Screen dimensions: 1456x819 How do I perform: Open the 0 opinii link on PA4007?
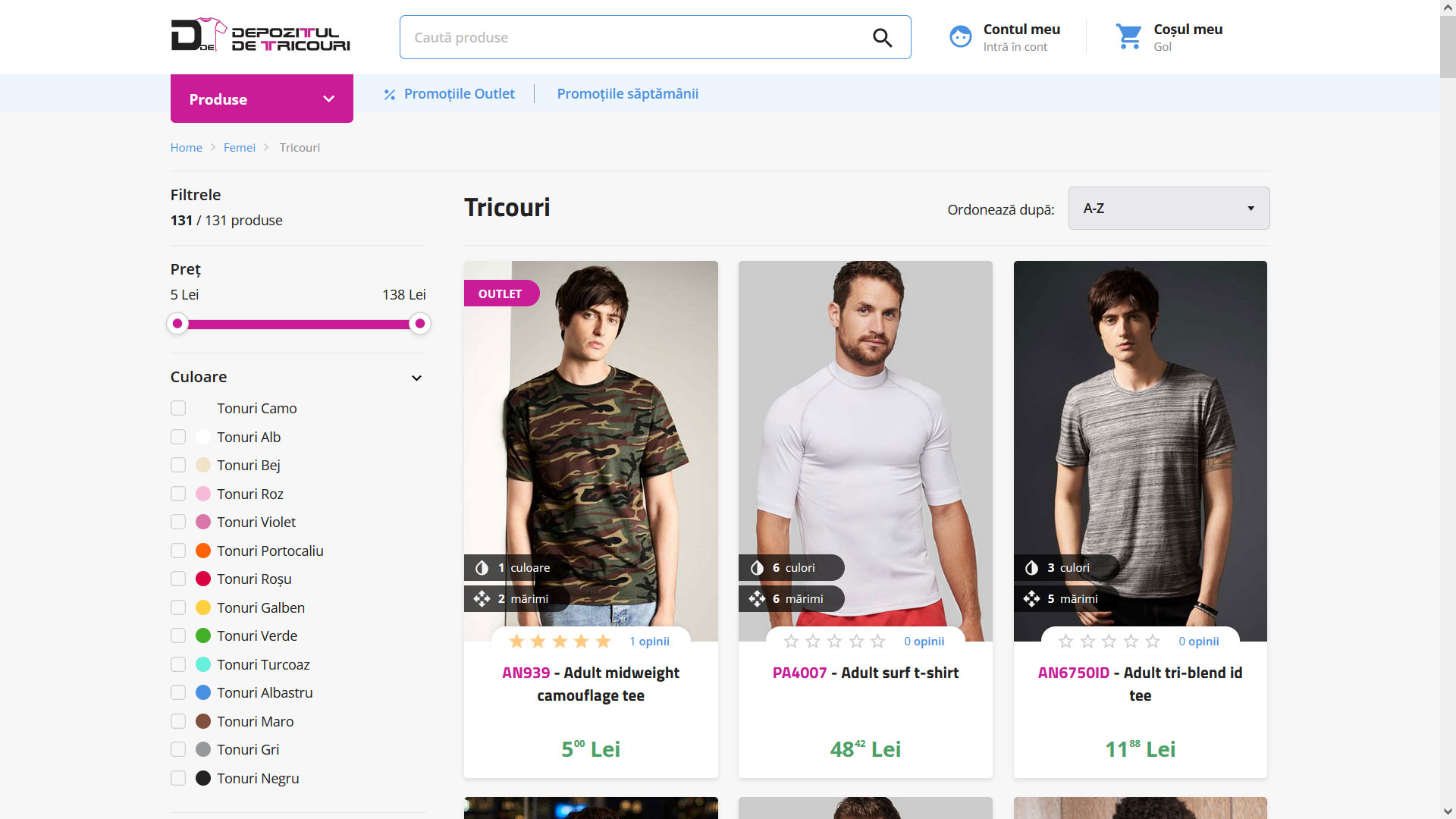point(924,642)
